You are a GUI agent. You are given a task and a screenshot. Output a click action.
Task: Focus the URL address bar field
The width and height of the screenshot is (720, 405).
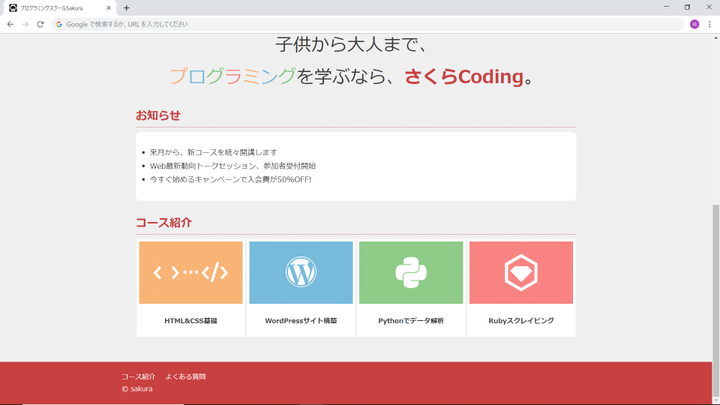click(367, 24)
